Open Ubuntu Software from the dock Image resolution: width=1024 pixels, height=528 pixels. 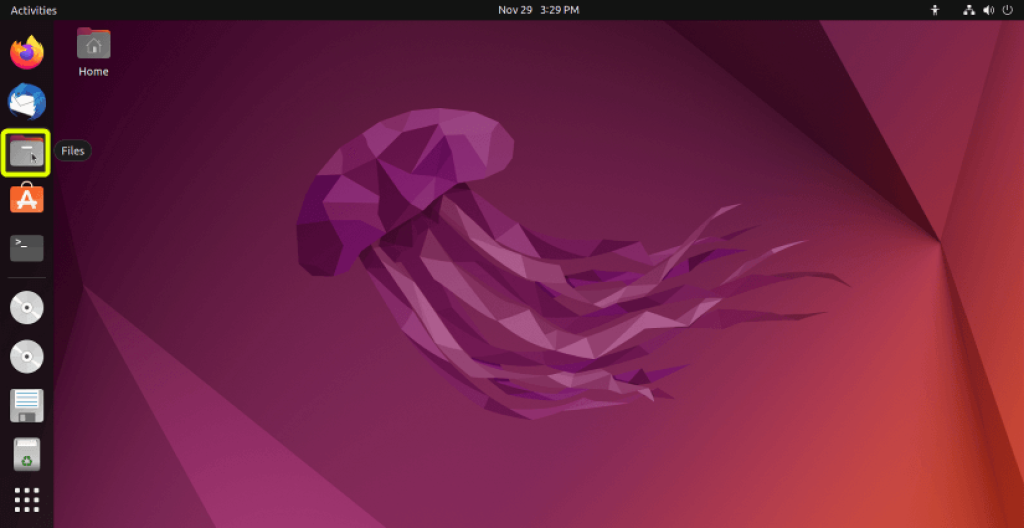pyautogui.click(x=27, y=199)
